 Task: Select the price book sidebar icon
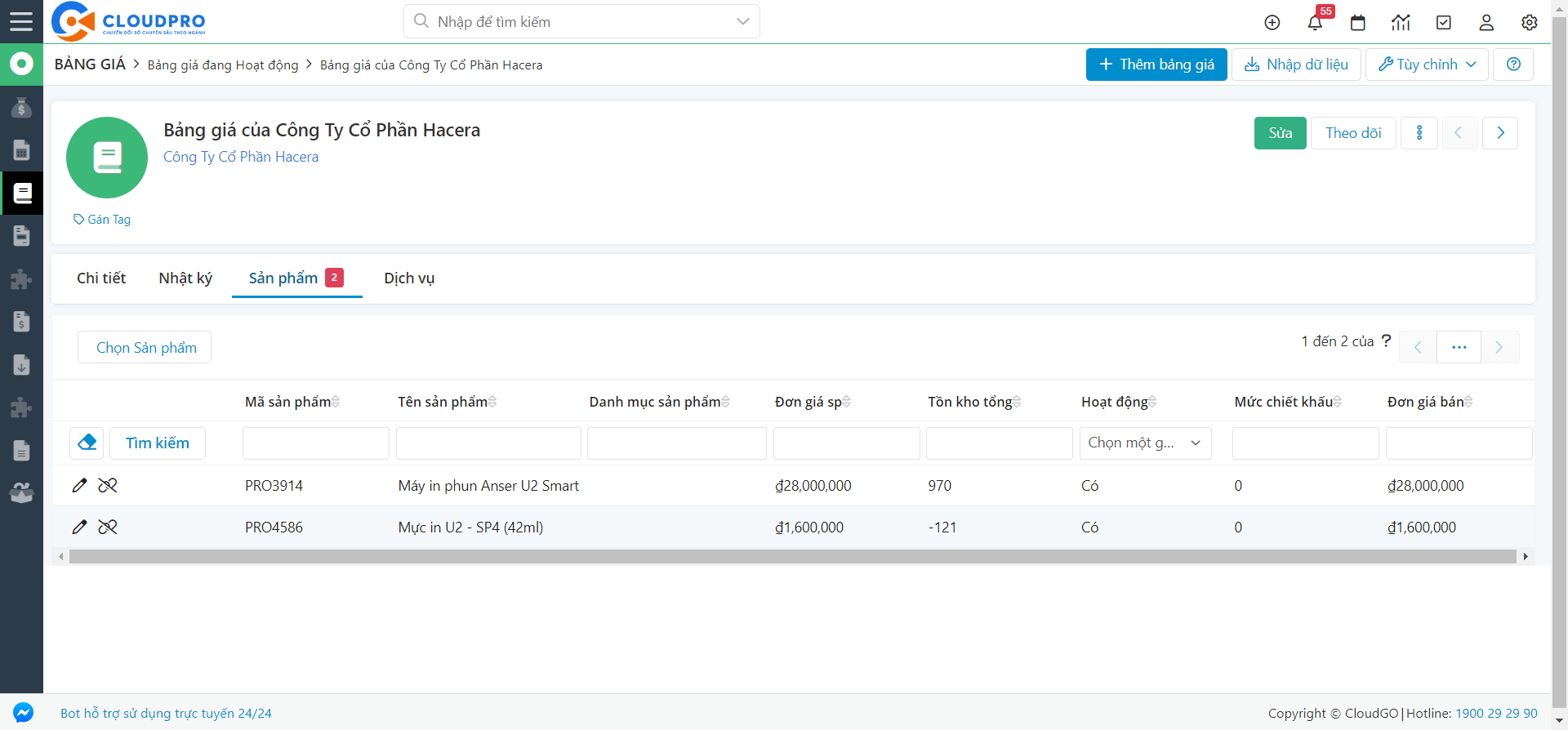[22, 194]
